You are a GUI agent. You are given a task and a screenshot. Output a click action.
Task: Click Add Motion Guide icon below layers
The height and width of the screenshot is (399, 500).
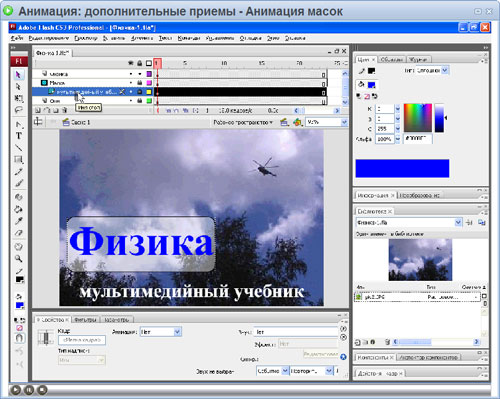[x=47, y=110]
